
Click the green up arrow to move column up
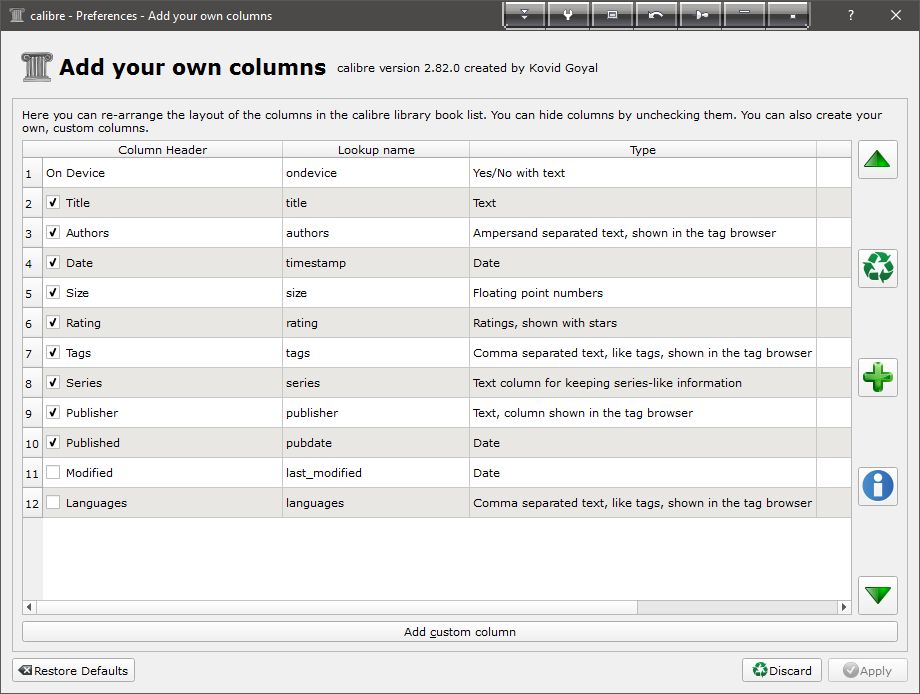tap(877, 160)
